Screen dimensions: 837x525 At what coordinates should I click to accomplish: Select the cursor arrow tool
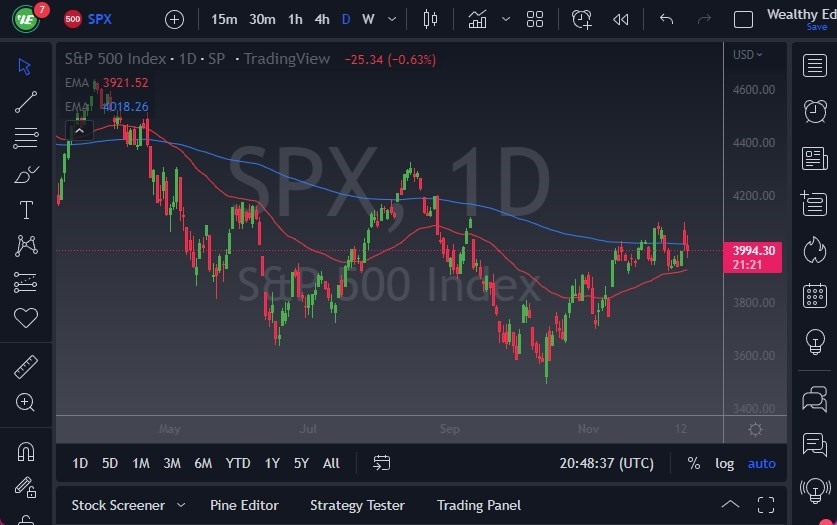coord(25,67)
